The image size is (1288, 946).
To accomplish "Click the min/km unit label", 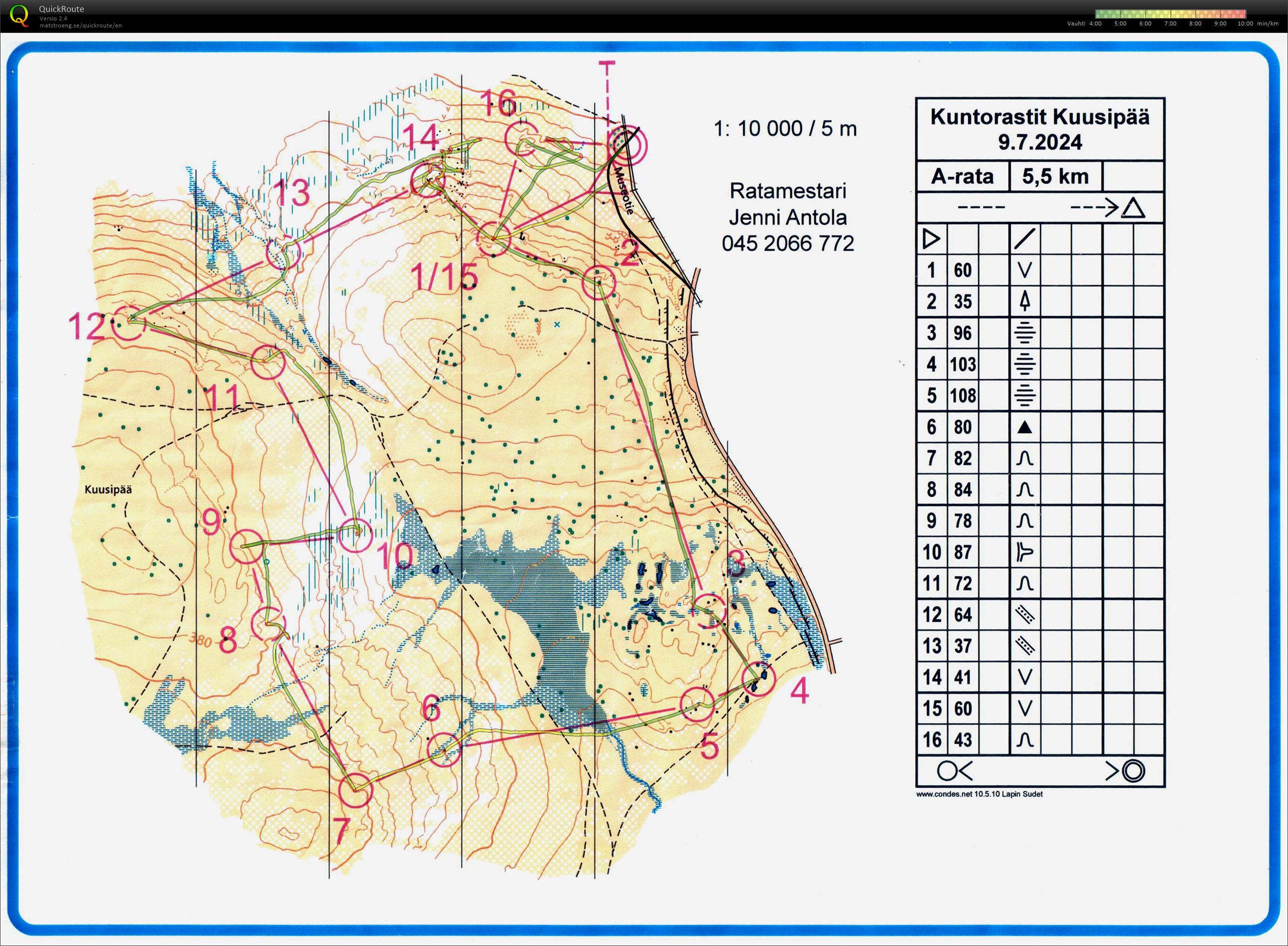I will 1269,24.
